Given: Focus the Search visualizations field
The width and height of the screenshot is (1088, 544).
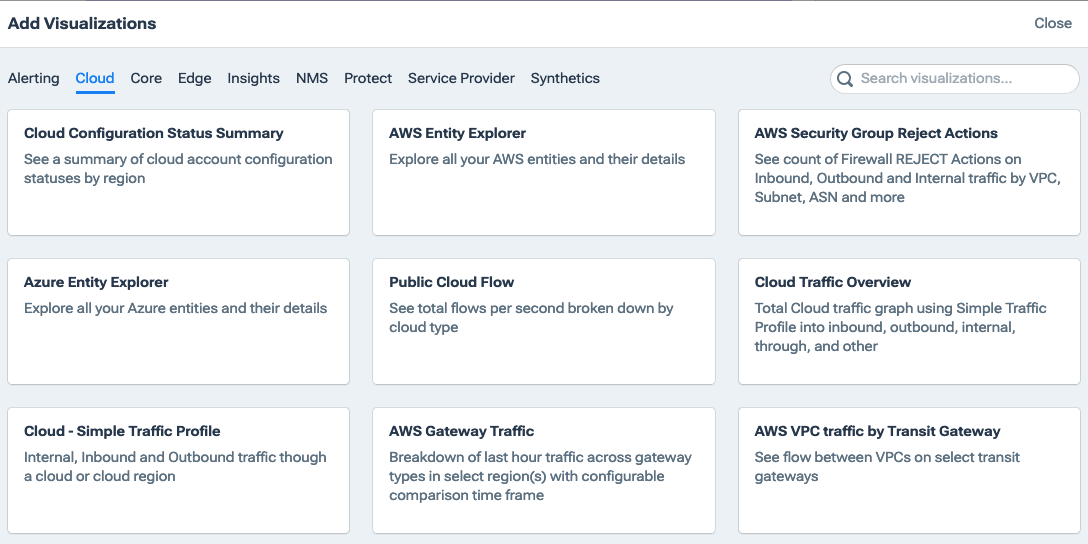Looking at the screenshot, I should pos(955,78).
